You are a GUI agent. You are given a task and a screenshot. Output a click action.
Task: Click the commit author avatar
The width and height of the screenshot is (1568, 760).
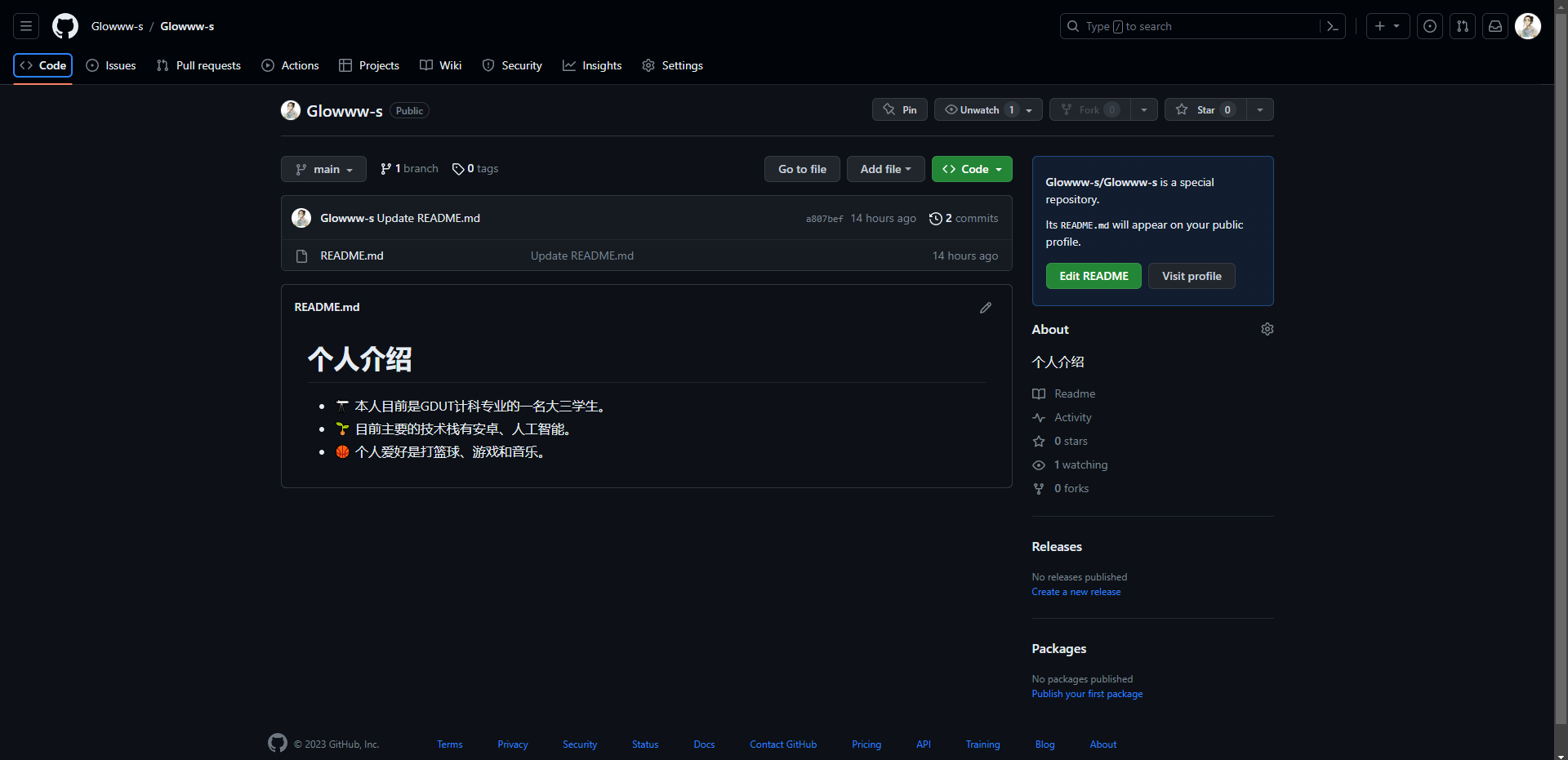(x=301, y=218)
